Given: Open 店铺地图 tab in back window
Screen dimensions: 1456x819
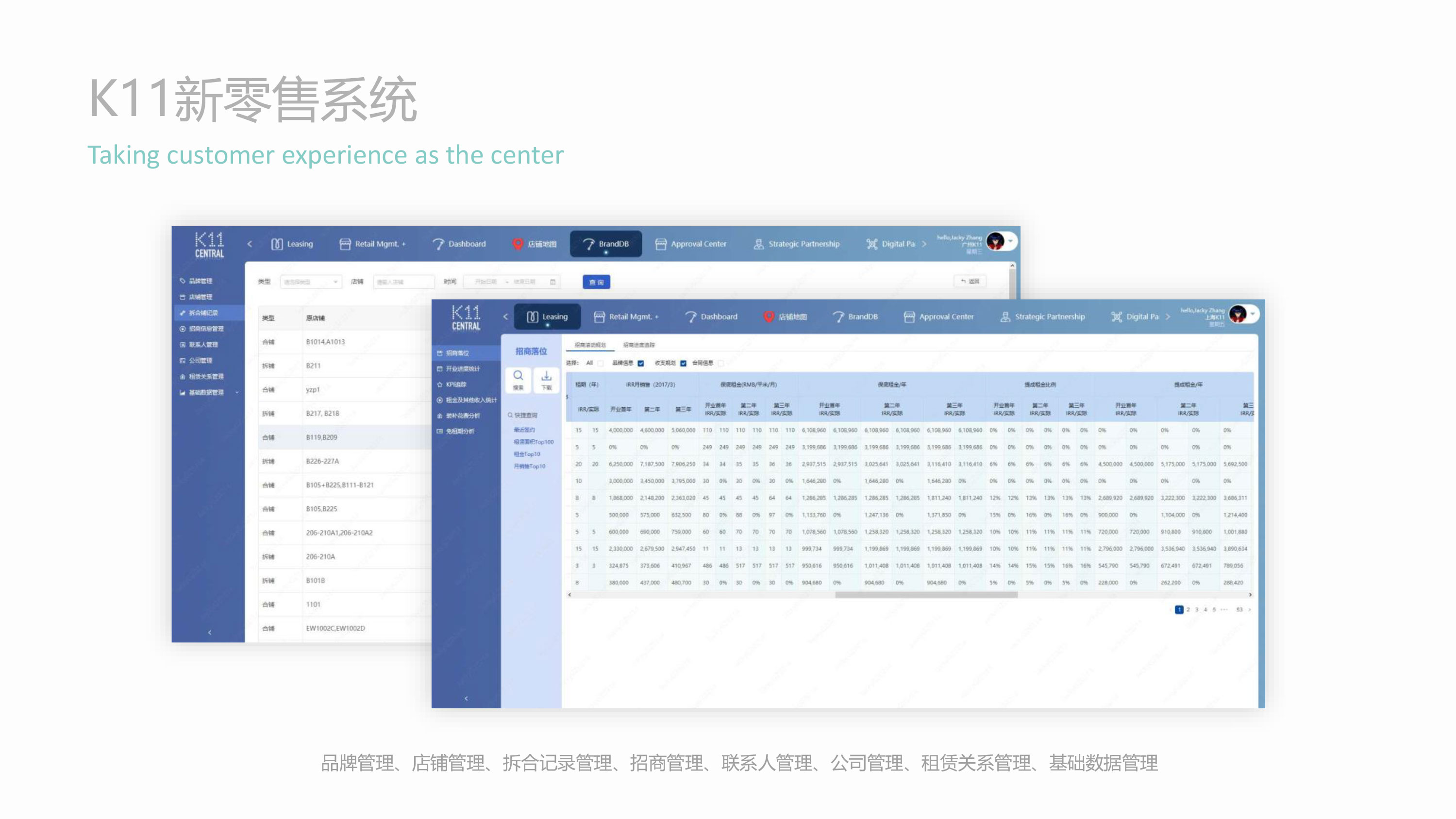Looking at the screenshot, I should 534,244.
